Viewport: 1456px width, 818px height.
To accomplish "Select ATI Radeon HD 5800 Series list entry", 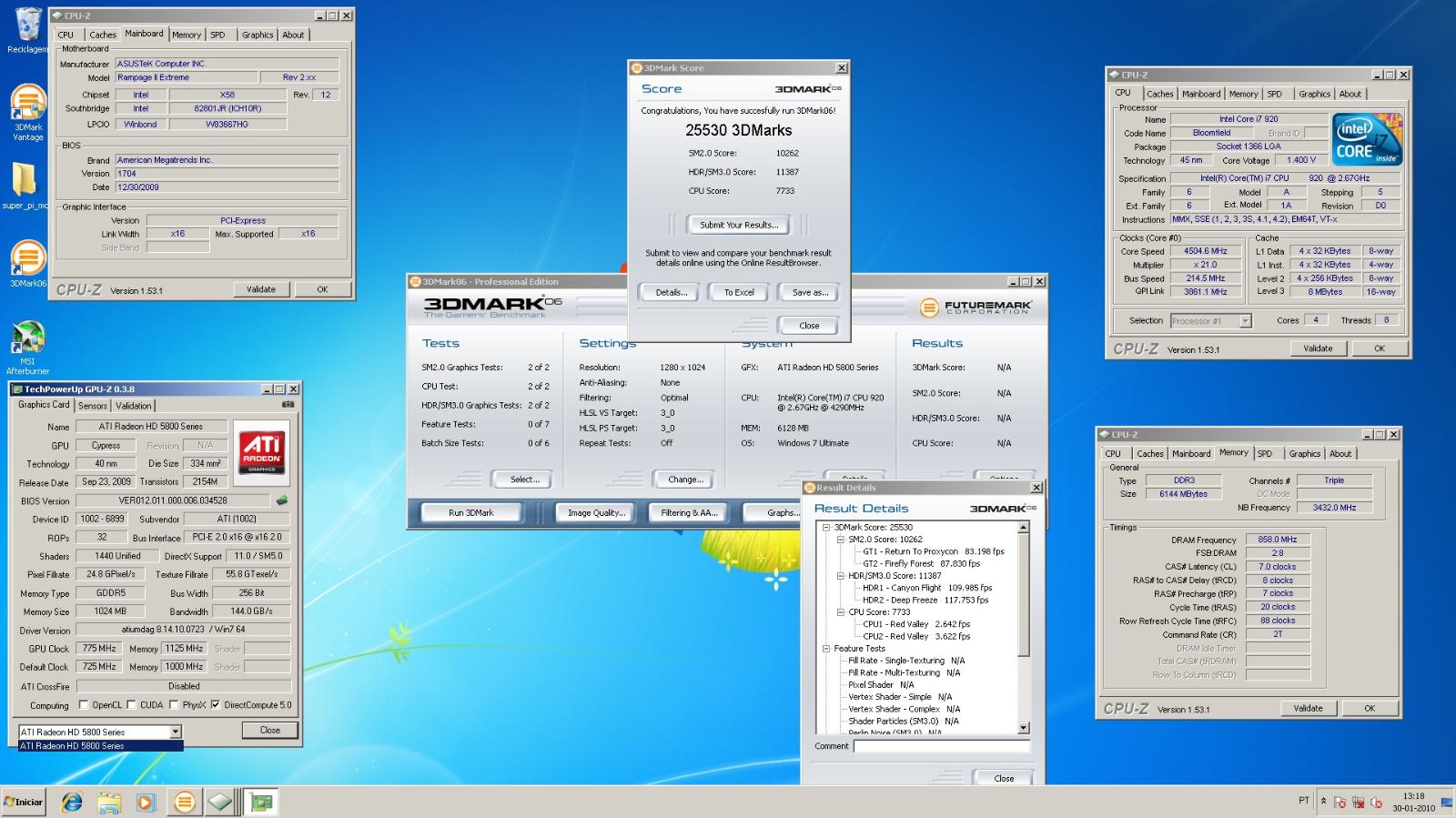I will [x=101, y=745].
